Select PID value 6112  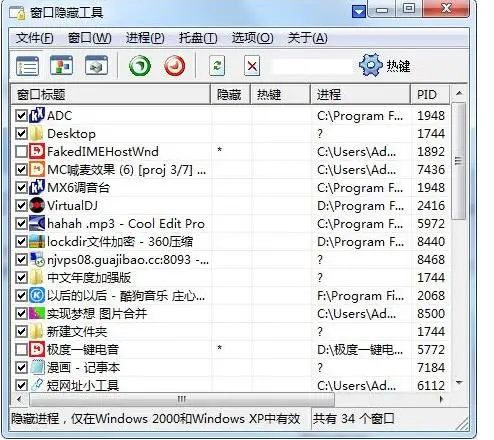pos(431,385)
